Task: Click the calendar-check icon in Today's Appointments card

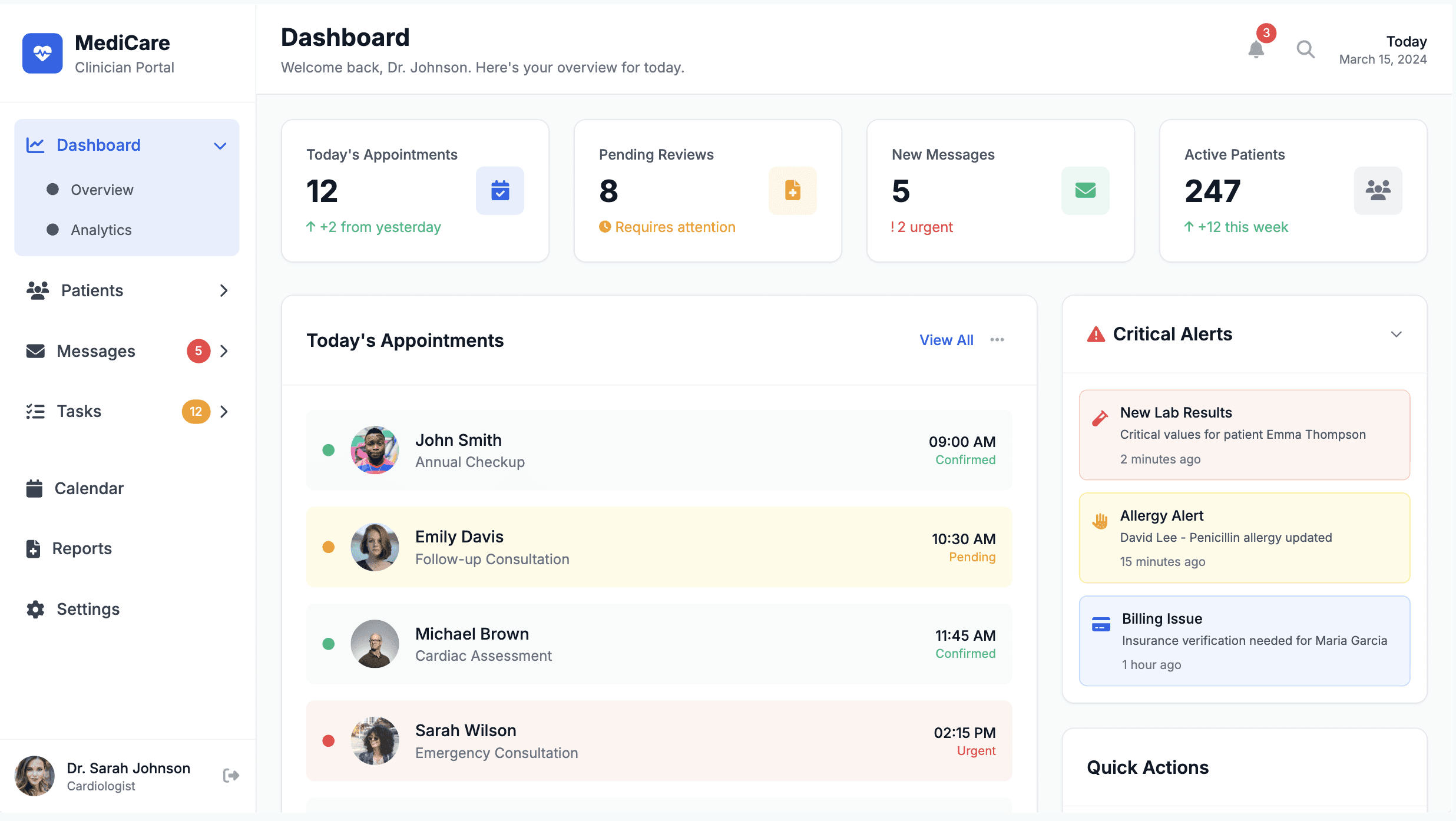Action: tap(499, 191)
